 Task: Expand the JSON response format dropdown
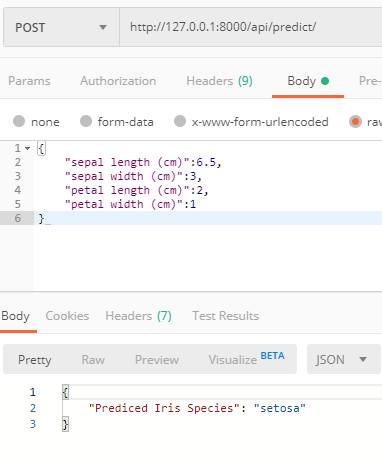[x=343, y=359]
